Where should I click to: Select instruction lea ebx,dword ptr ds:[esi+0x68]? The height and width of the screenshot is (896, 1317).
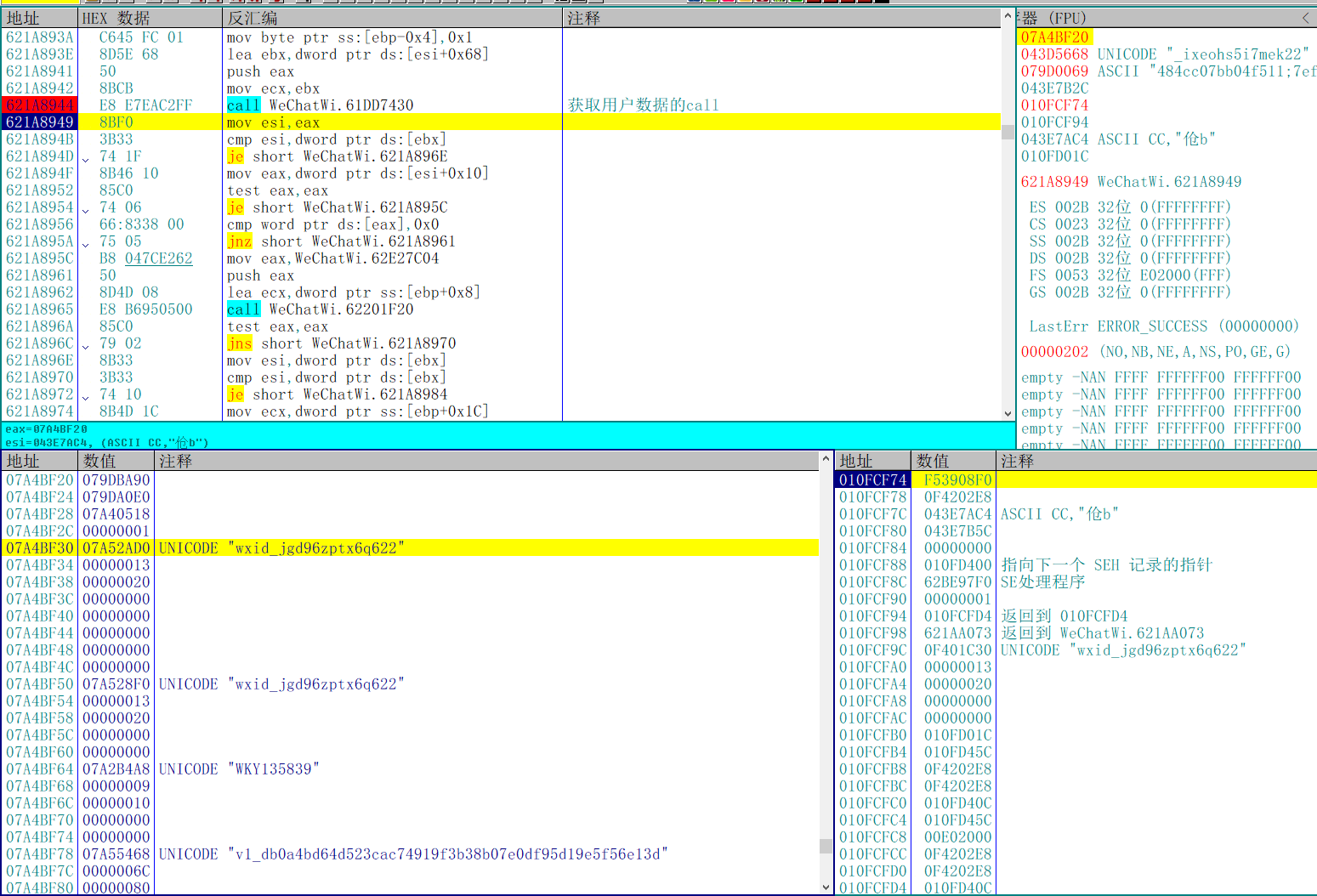[x=357, y=54]
